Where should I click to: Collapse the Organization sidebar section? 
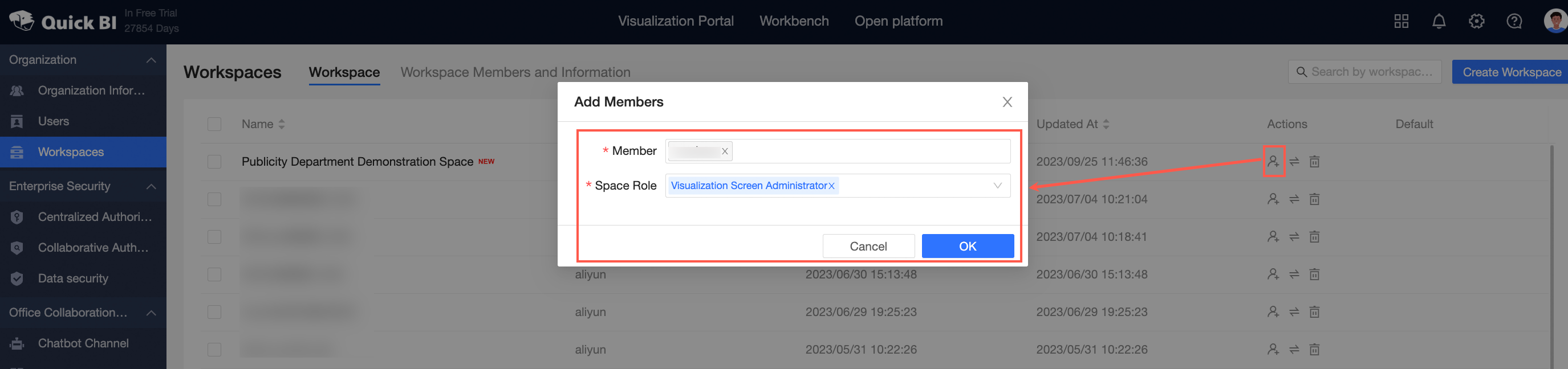(151, 60)
